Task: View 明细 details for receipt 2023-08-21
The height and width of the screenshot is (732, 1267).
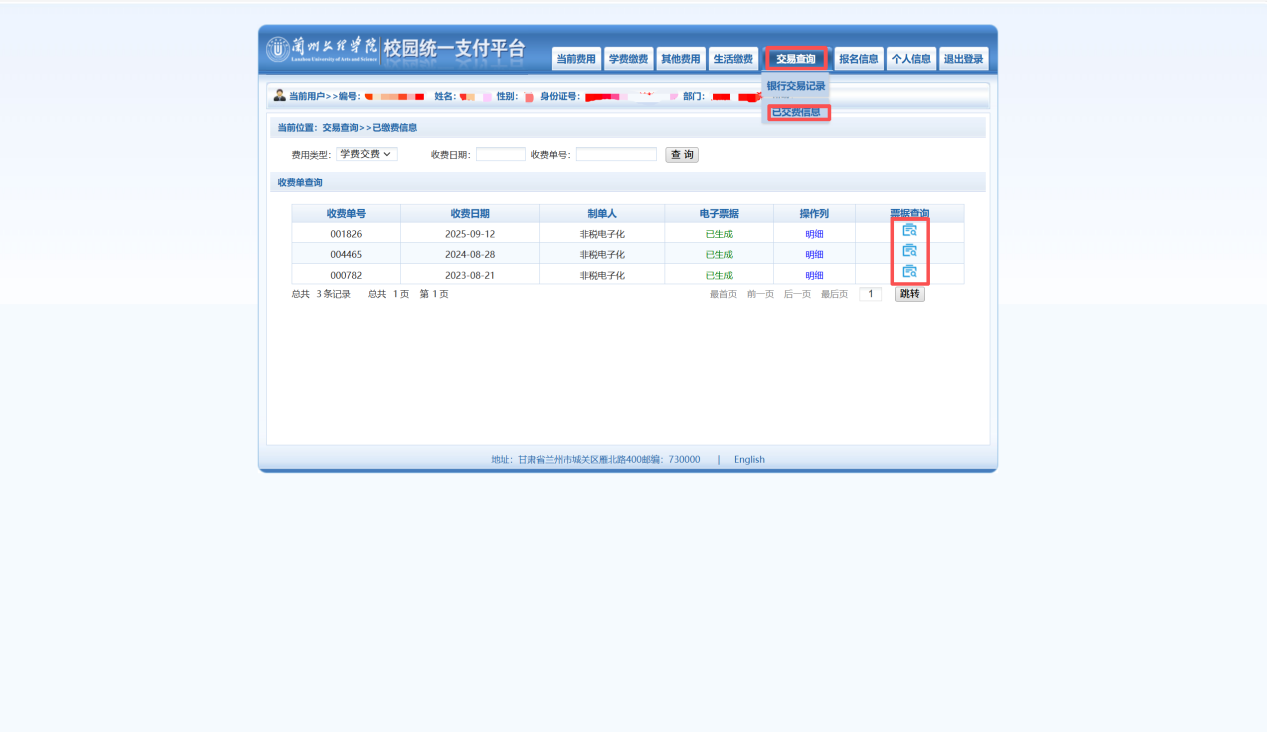Action: 814,275
